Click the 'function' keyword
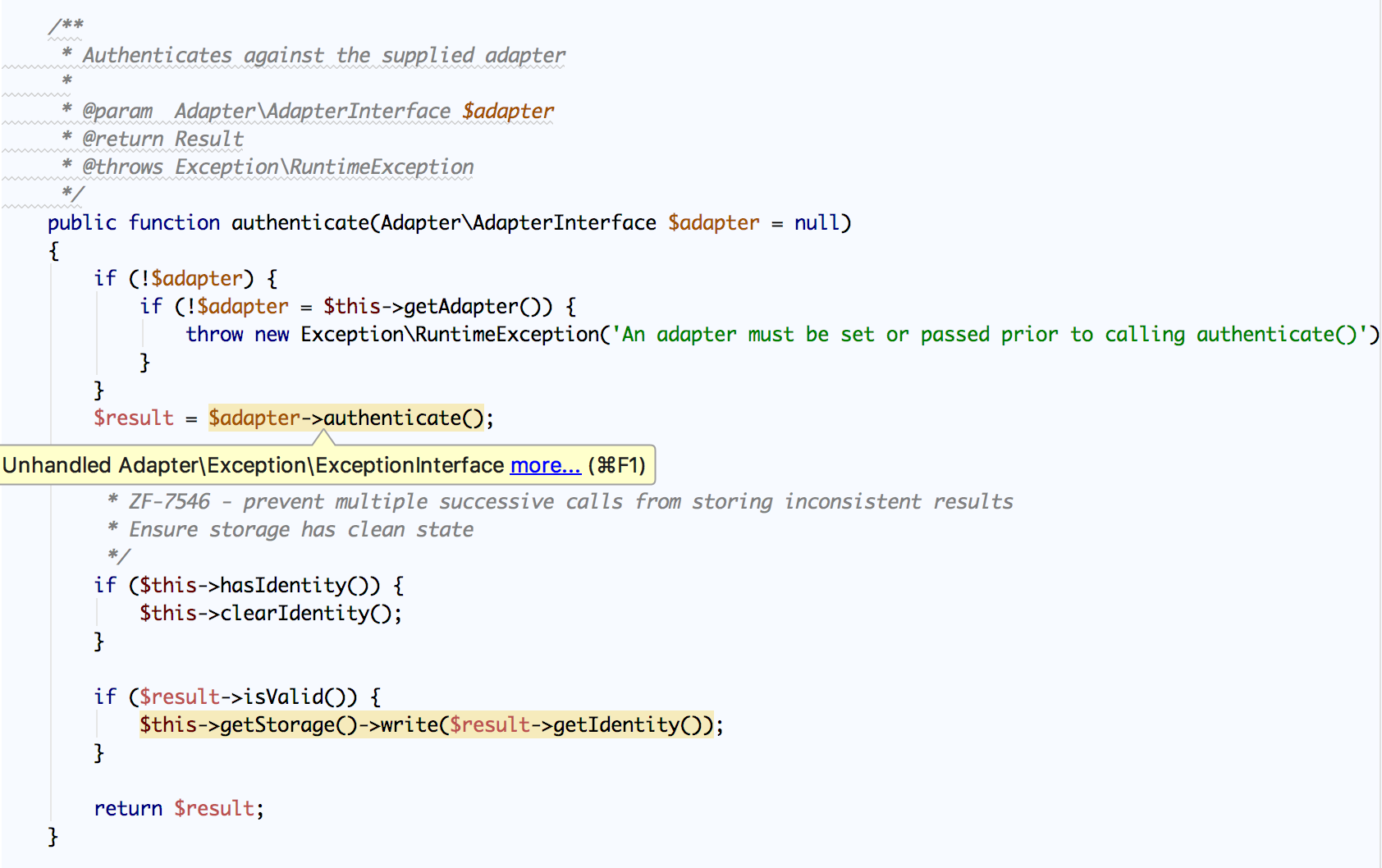Screen dimensions: 1382x868 click(174, 222)
